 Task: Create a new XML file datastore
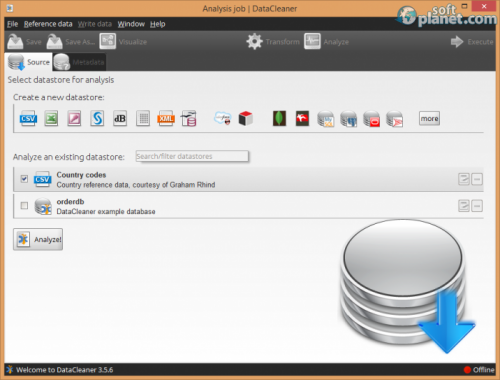point(166,118)
